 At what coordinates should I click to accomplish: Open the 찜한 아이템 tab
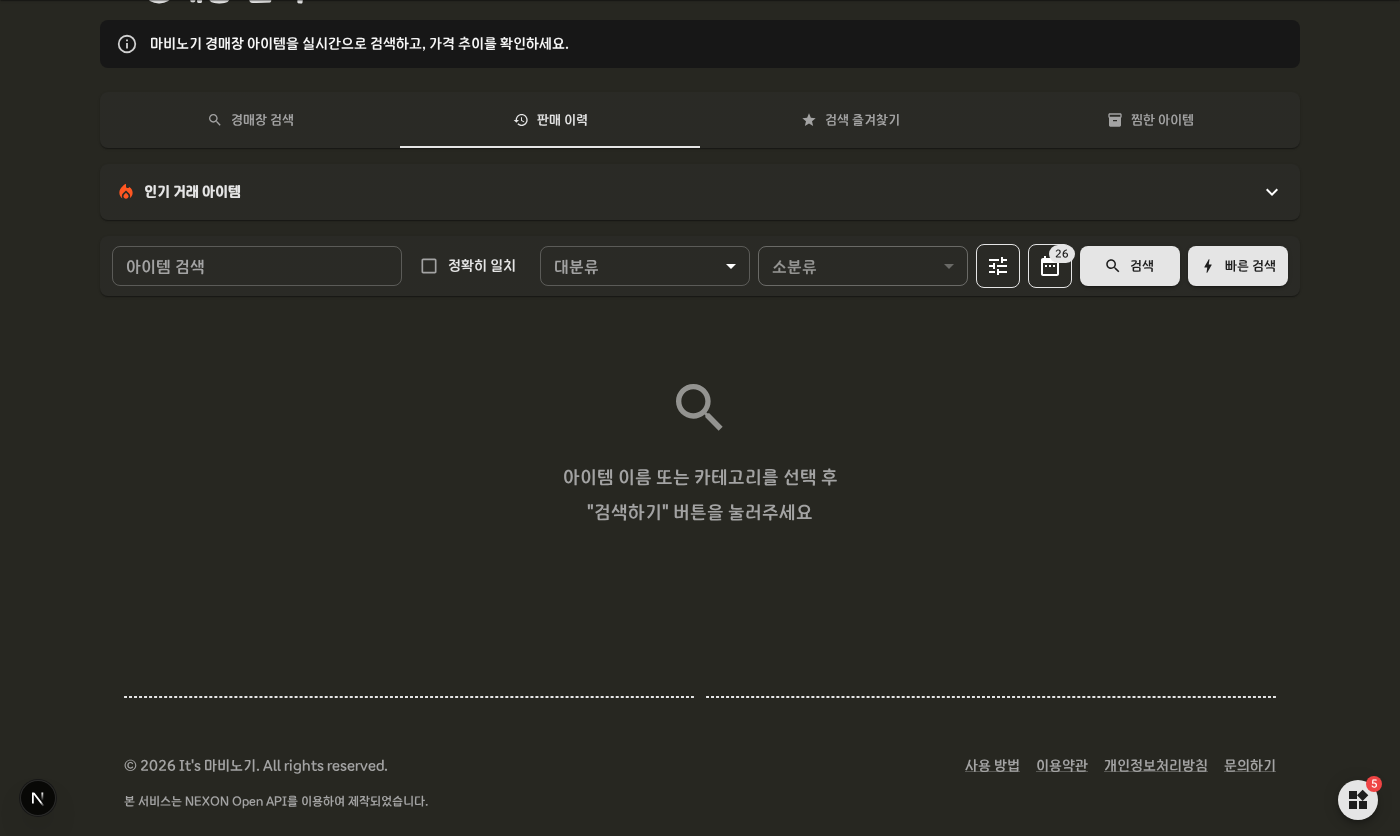[x=1150, y=120]
